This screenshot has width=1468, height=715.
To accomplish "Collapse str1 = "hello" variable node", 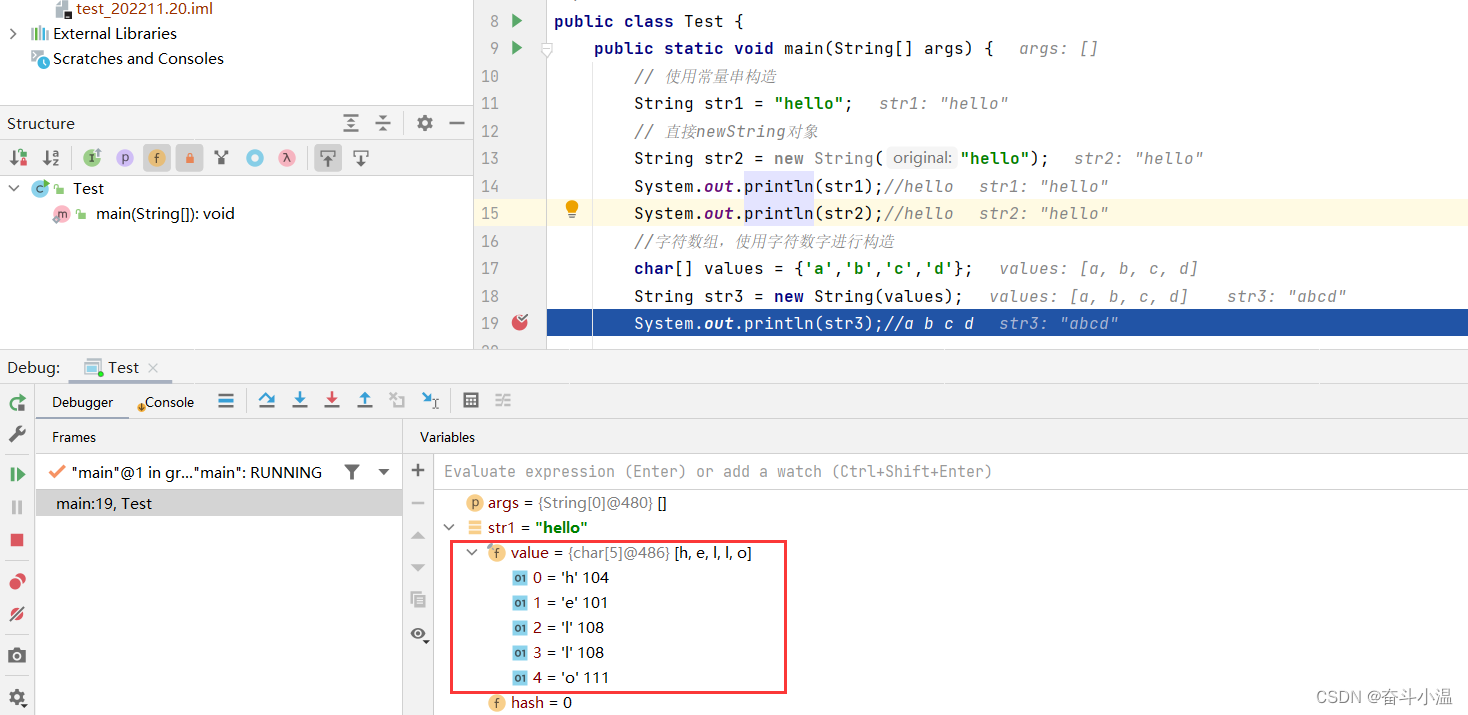I will tap(450, 527).
